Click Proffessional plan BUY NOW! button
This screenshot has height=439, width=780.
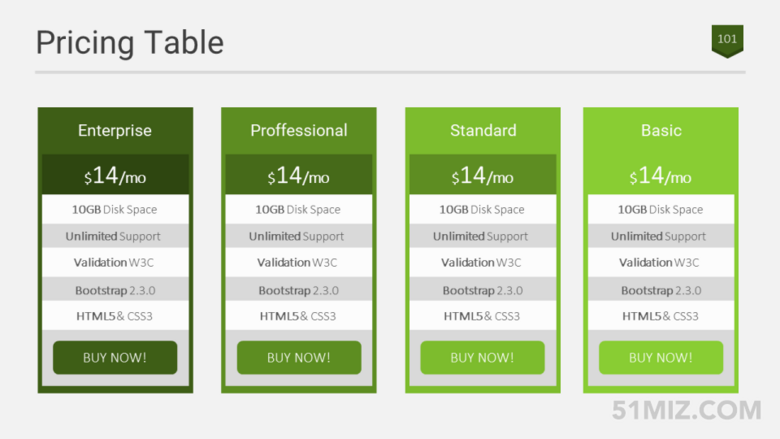[x=299, y=357]
